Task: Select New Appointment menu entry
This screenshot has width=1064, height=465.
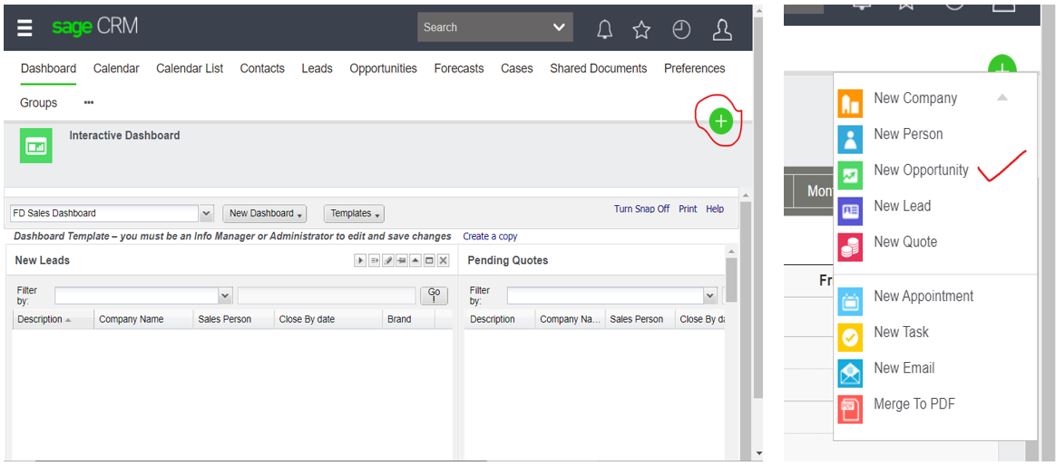Action: [923, 296]
